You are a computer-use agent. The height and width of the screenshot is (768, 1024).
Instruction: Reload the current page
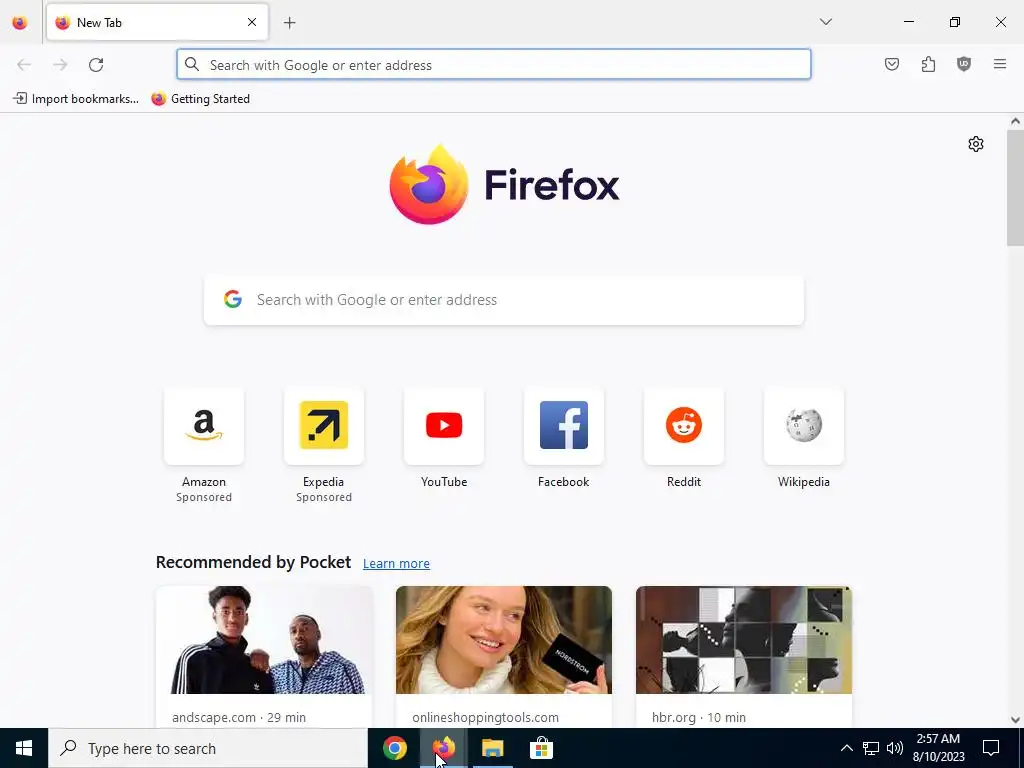(96, 65)
